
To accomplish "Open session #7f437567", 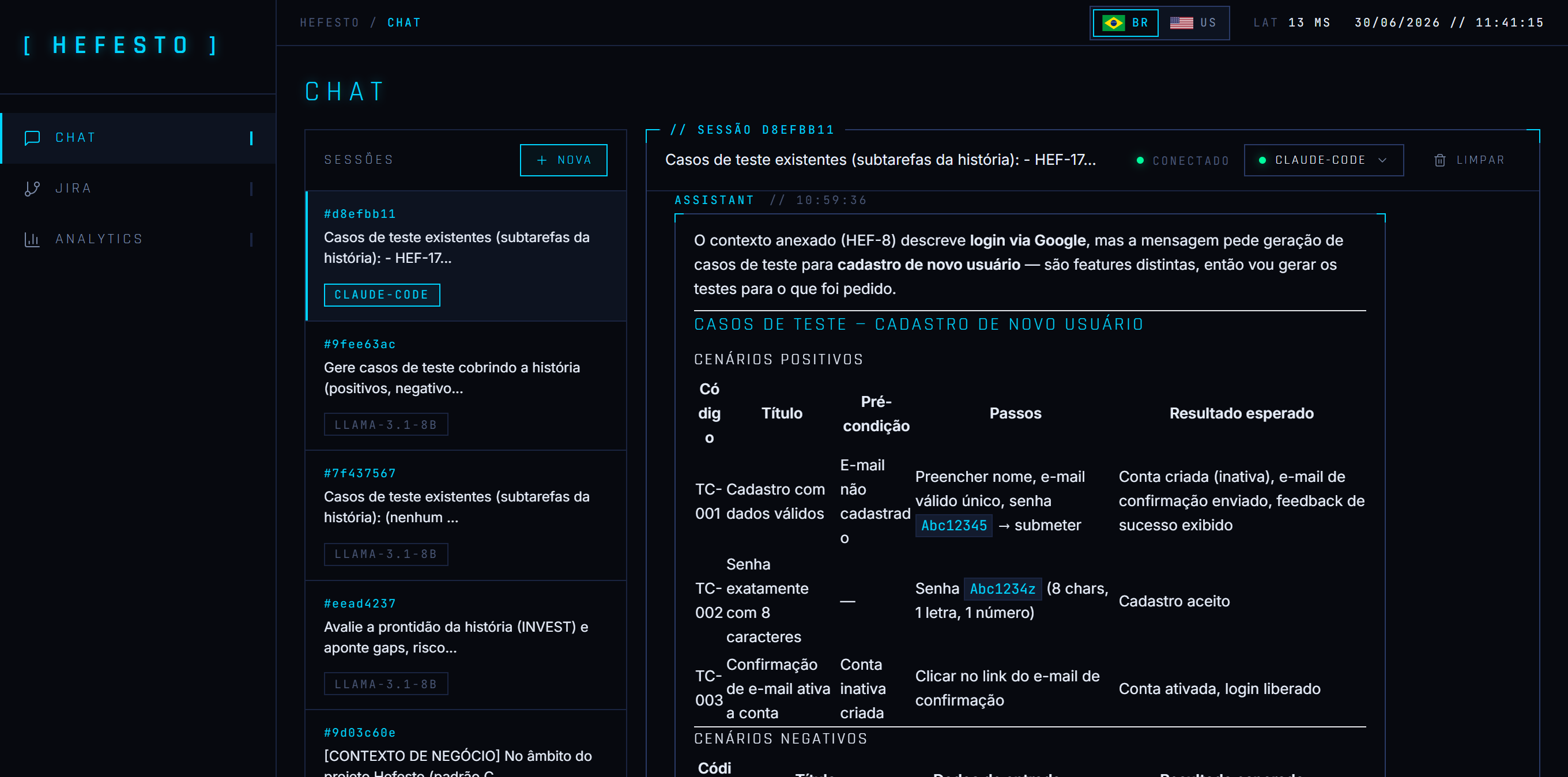I will coord(466,515).
